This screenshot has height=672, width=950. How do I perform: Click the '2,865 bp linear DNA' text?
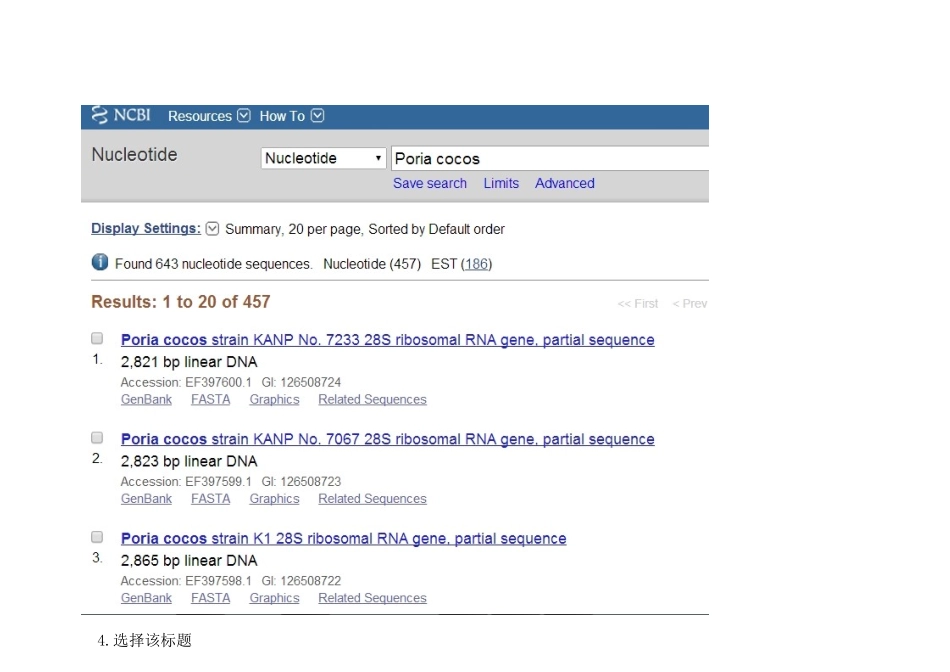[x=189, y=561]
